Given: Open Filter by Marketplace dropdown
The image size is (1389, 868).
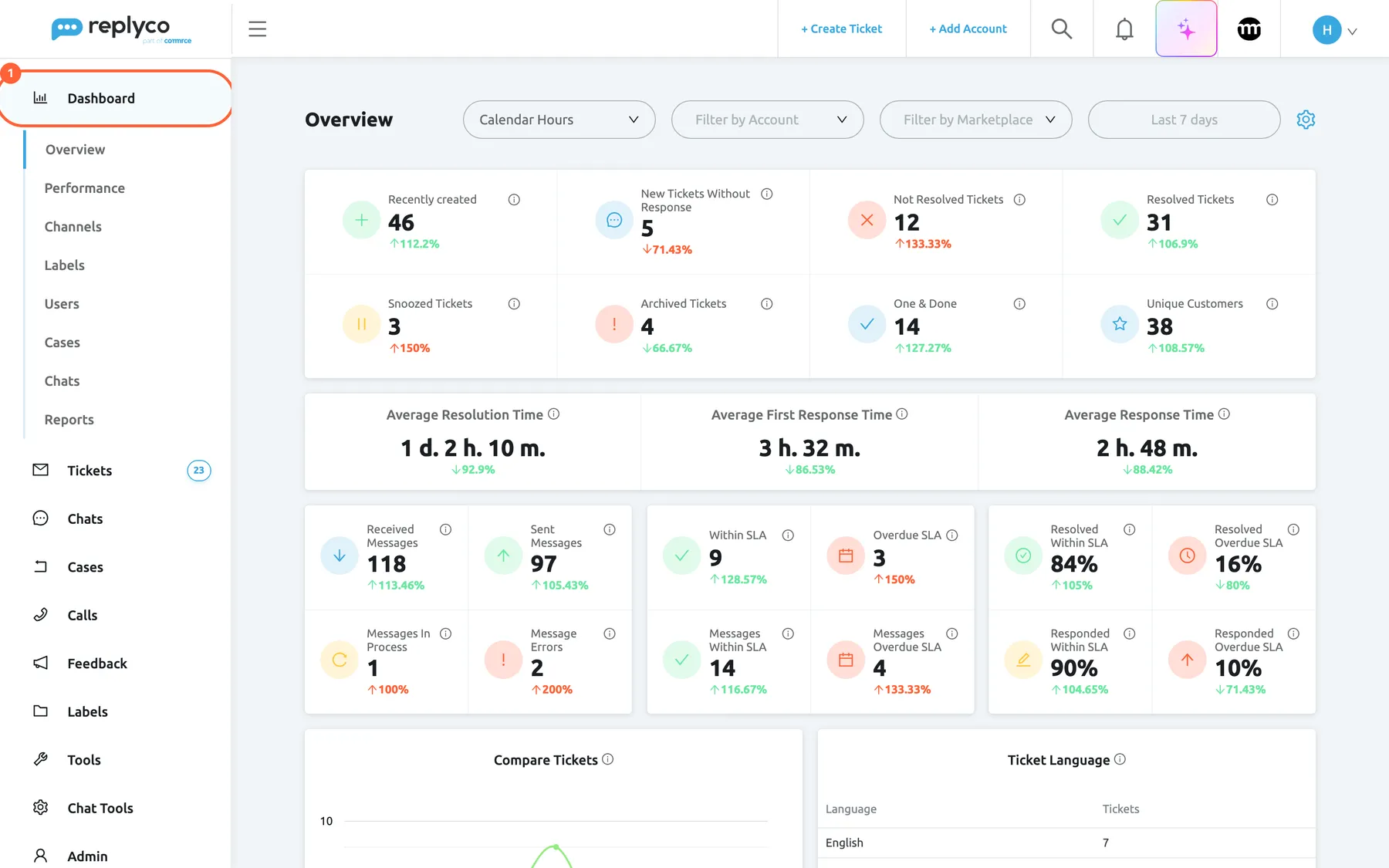Looking at the screenshot, I should pos(975,120).
